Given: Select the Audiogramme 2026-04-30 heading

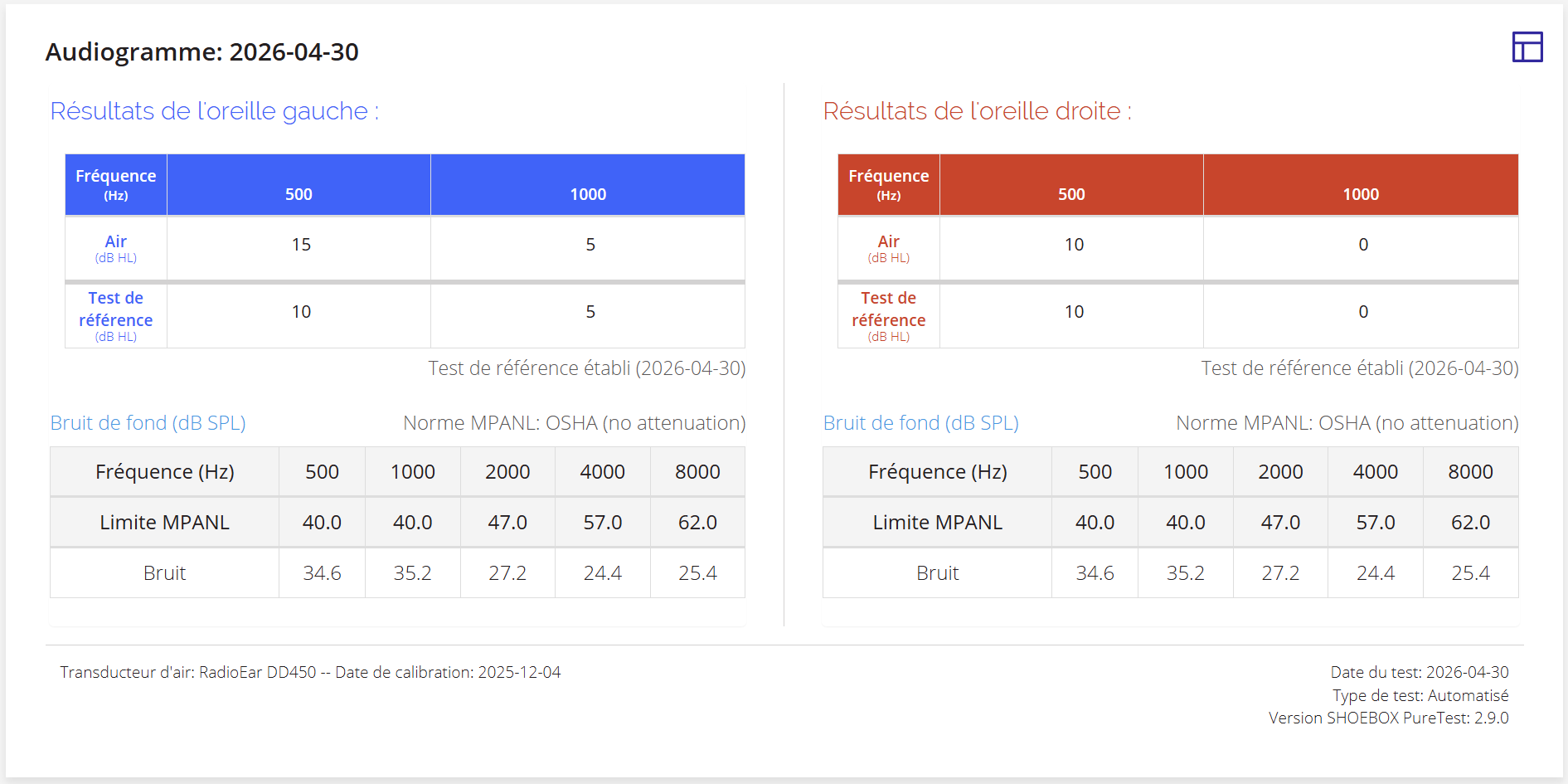Looking at the screenshot, I should click(201, 51).
